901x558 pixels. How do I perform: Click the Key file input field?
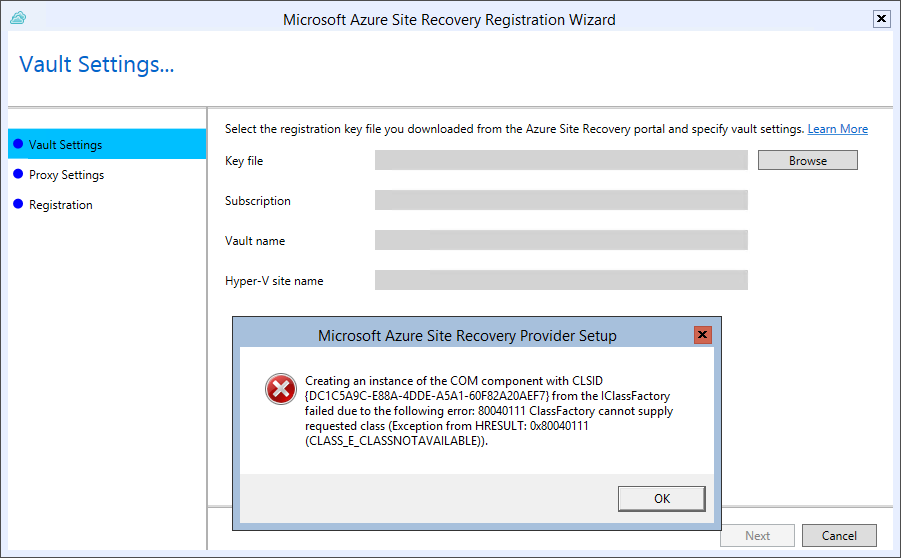coord(561,160)
